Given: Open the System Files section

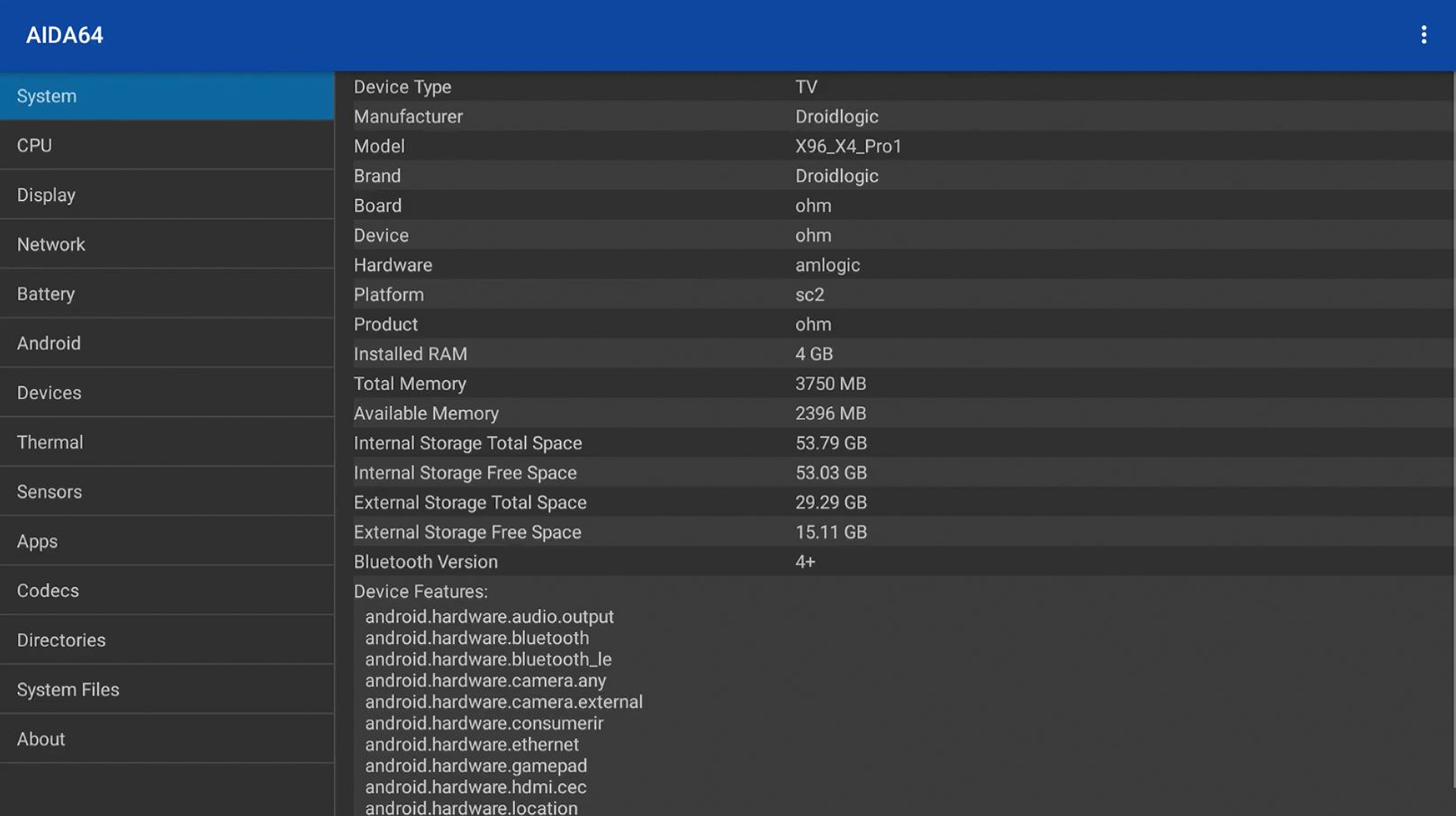Looking at the screenshot, I should (167, 691).
